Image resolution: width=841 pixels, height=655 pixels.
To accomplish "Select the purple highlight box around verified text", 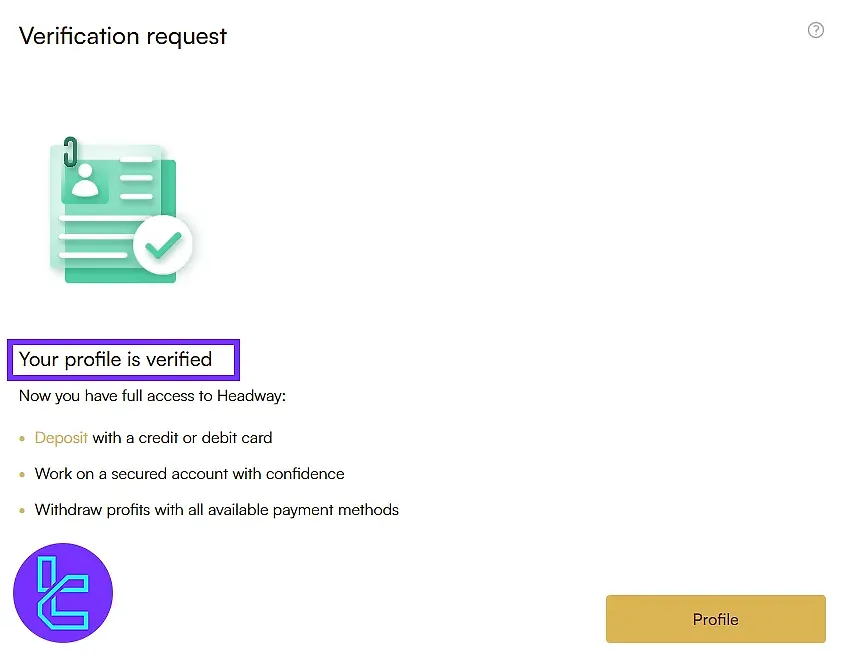I will [x=123, y=359].
